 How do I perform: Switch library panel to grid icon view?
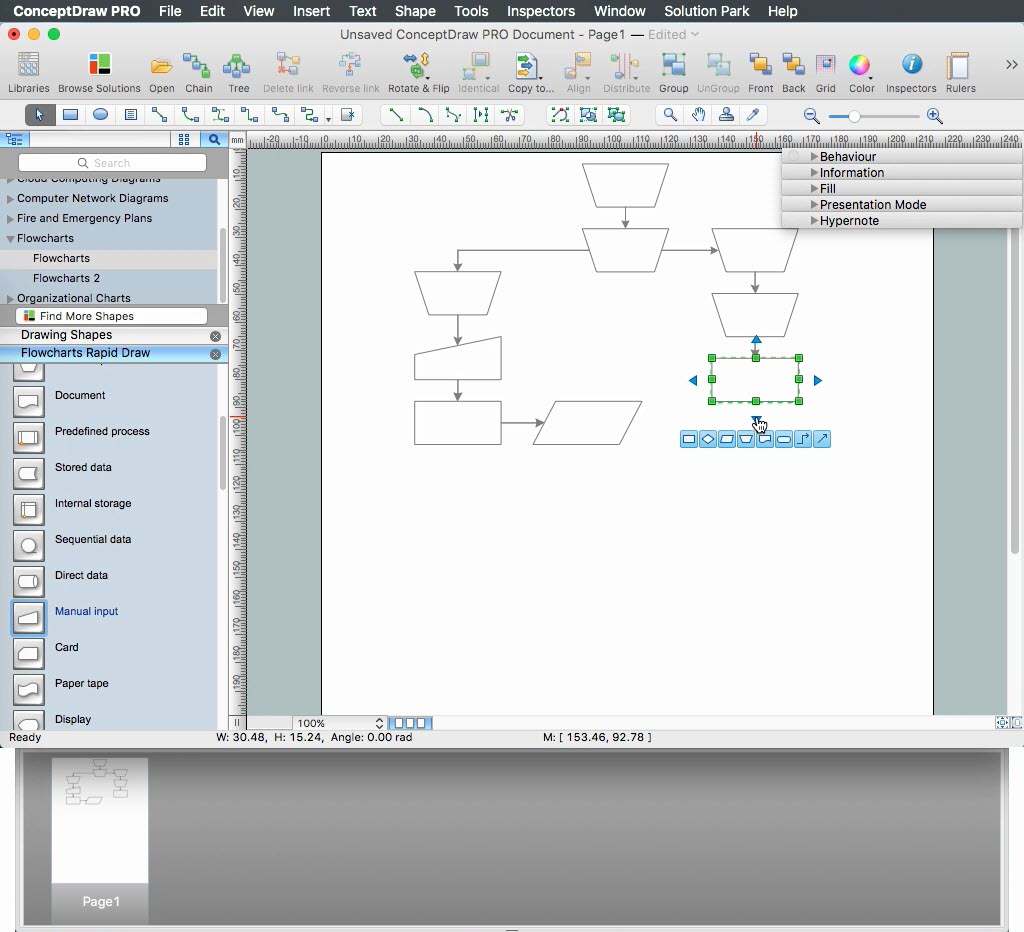click(184, 140)
